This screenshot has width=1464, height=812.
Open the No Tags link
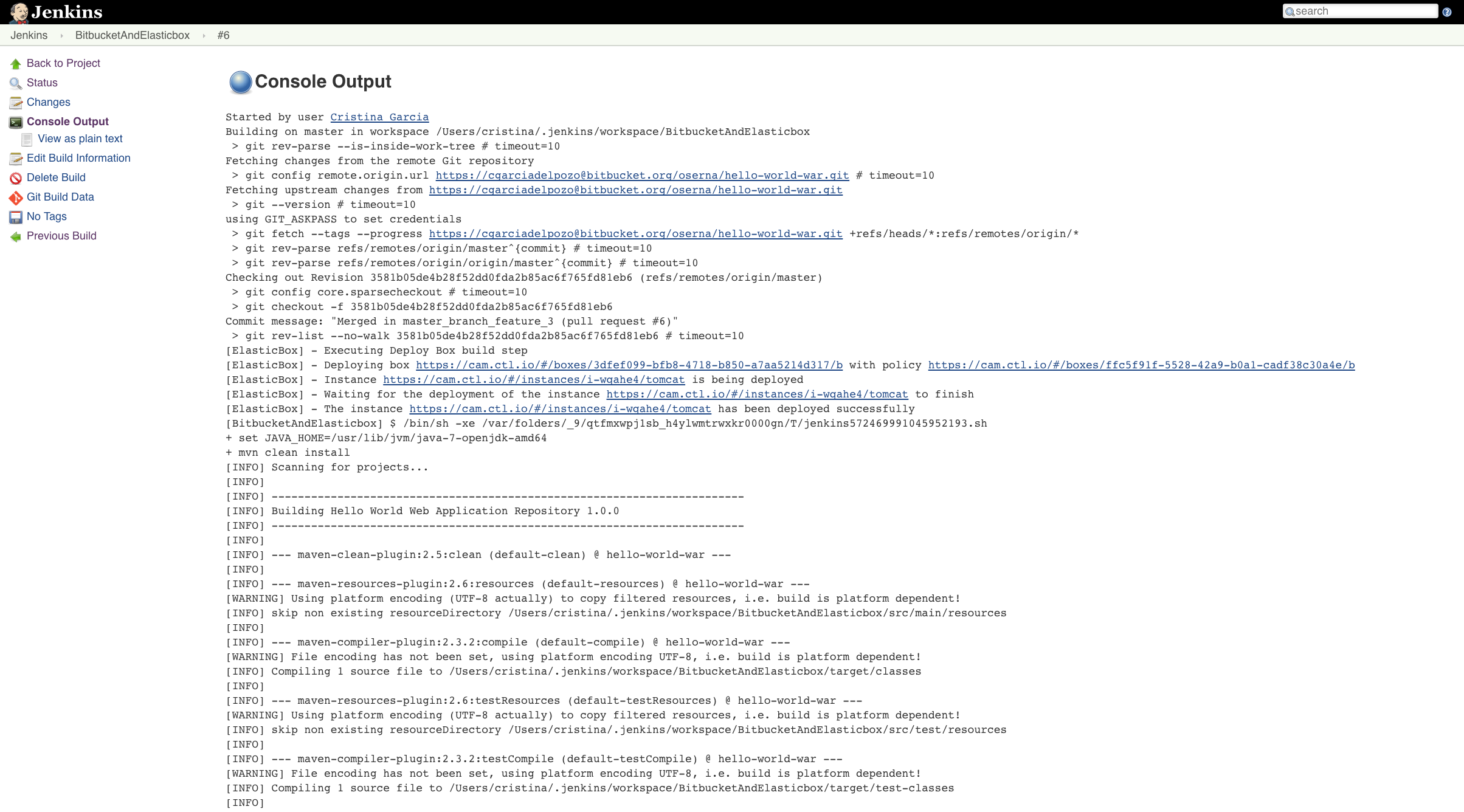(47, 216)
